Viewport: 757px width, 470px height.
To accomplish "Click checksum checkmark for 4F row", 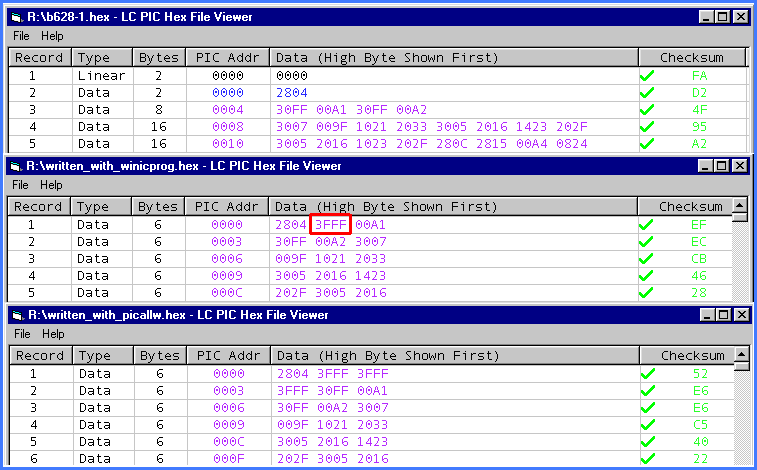I will pos(647,110).
